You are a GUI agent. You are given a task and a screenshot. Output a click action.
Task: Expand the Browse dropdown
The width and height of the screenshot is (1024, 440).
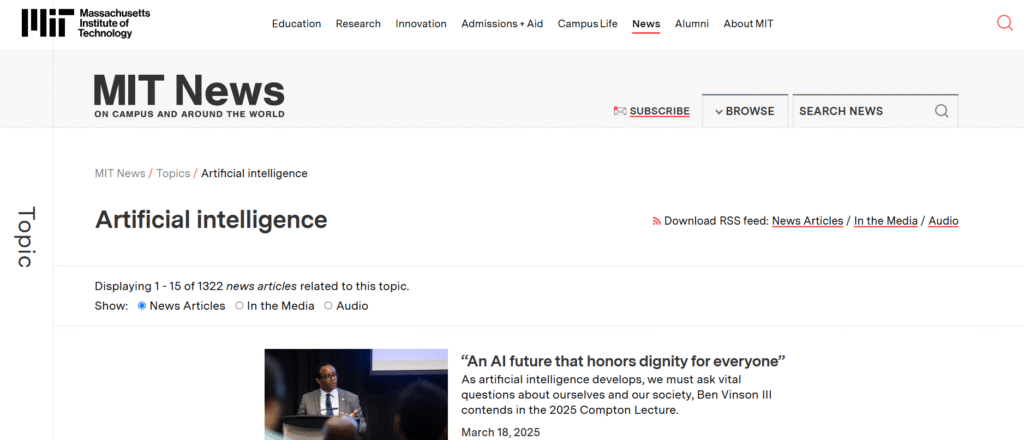745,111
